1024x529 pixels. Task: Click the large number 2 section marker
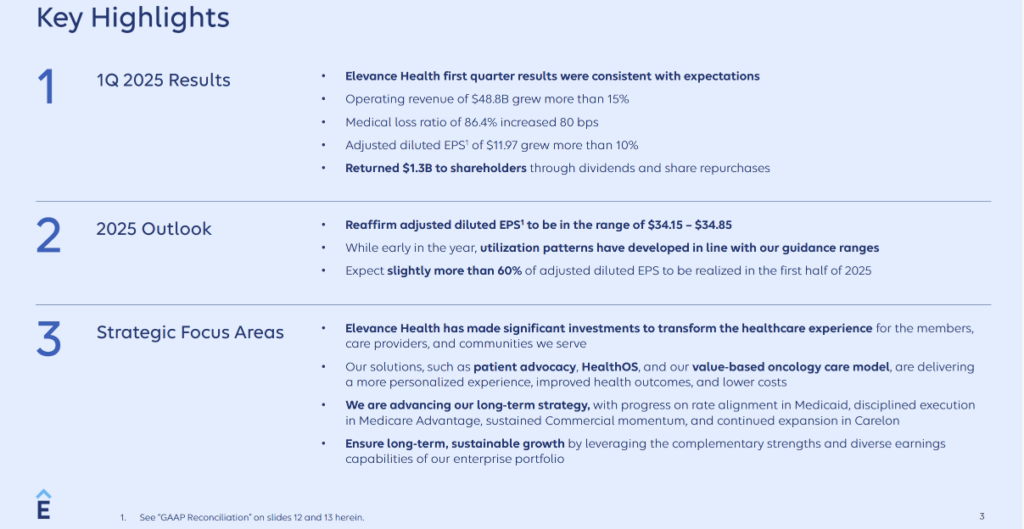pyautogui.click(x=48, y=236)
